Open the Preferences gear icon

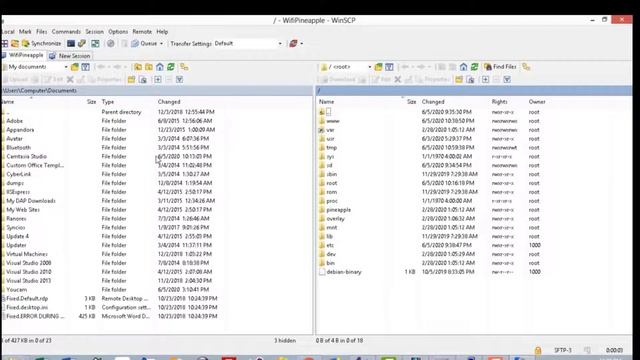click(x=111, y=43)
